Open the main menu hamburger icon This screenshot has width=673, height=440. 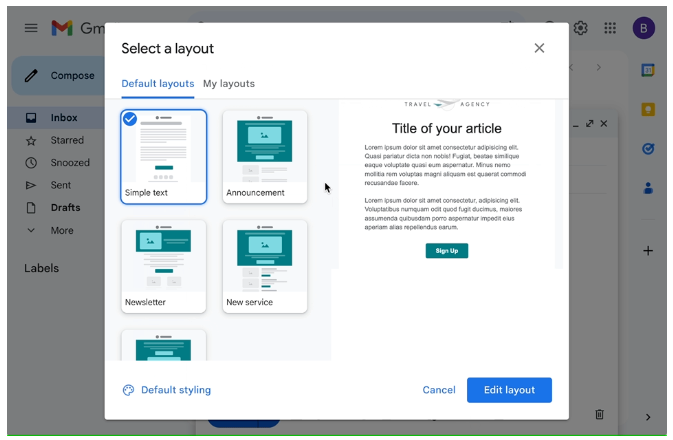31,28
